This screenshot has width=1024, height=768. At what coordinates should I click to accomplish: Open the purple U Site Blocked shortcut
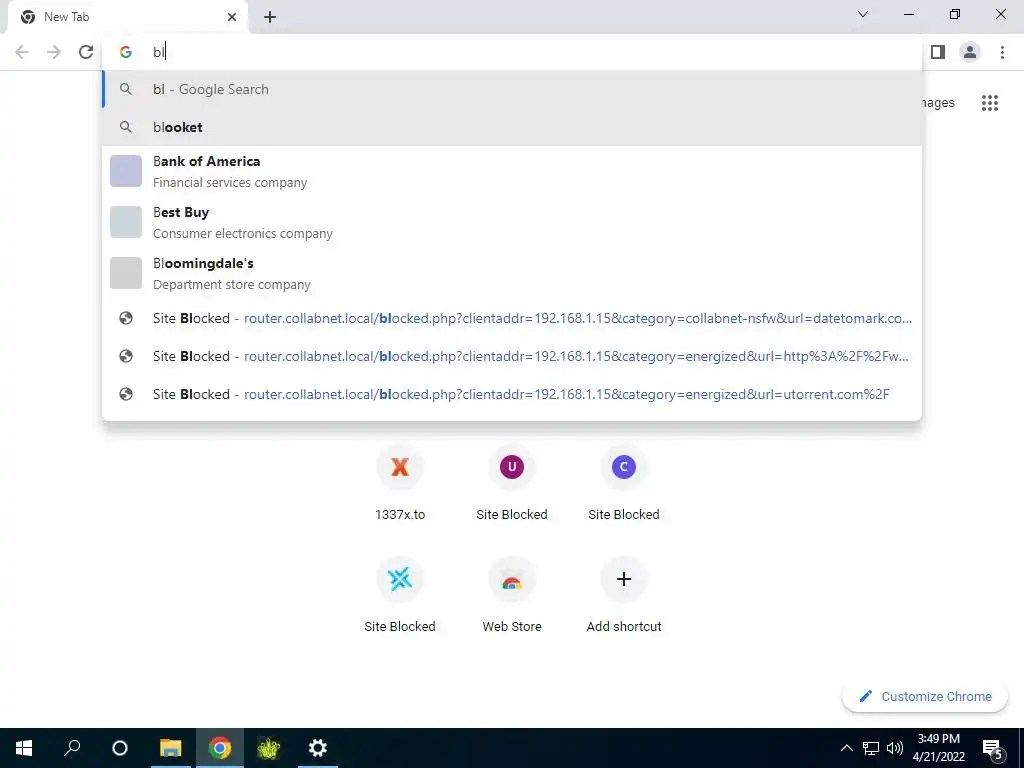point(512,482)
